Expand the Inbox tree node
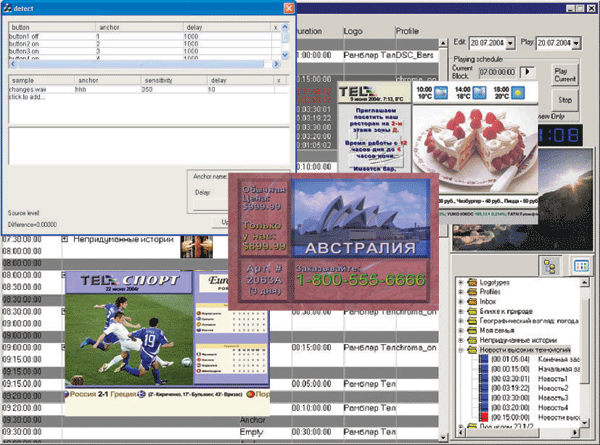Screen dimensions: 600x445 [461, 302]
